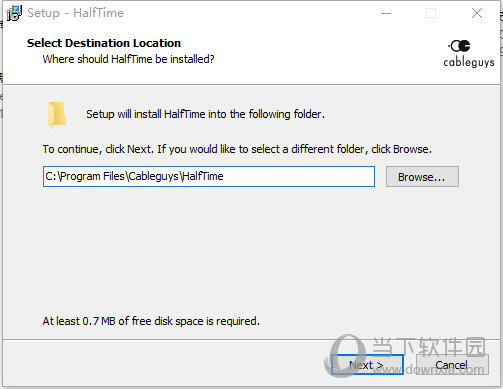The width and height of the screenshot is (503, 389).
Task: Focus the destination folder path field
Action: [209, 176]
